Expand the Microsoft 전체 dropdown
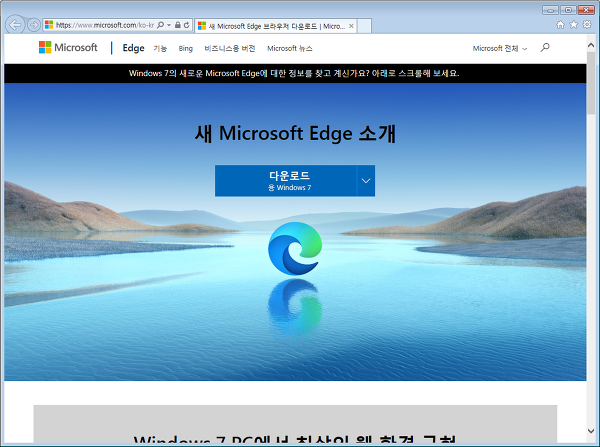Image resolution: width=600 pixels, height=447 pixels. tap(500, 48)
